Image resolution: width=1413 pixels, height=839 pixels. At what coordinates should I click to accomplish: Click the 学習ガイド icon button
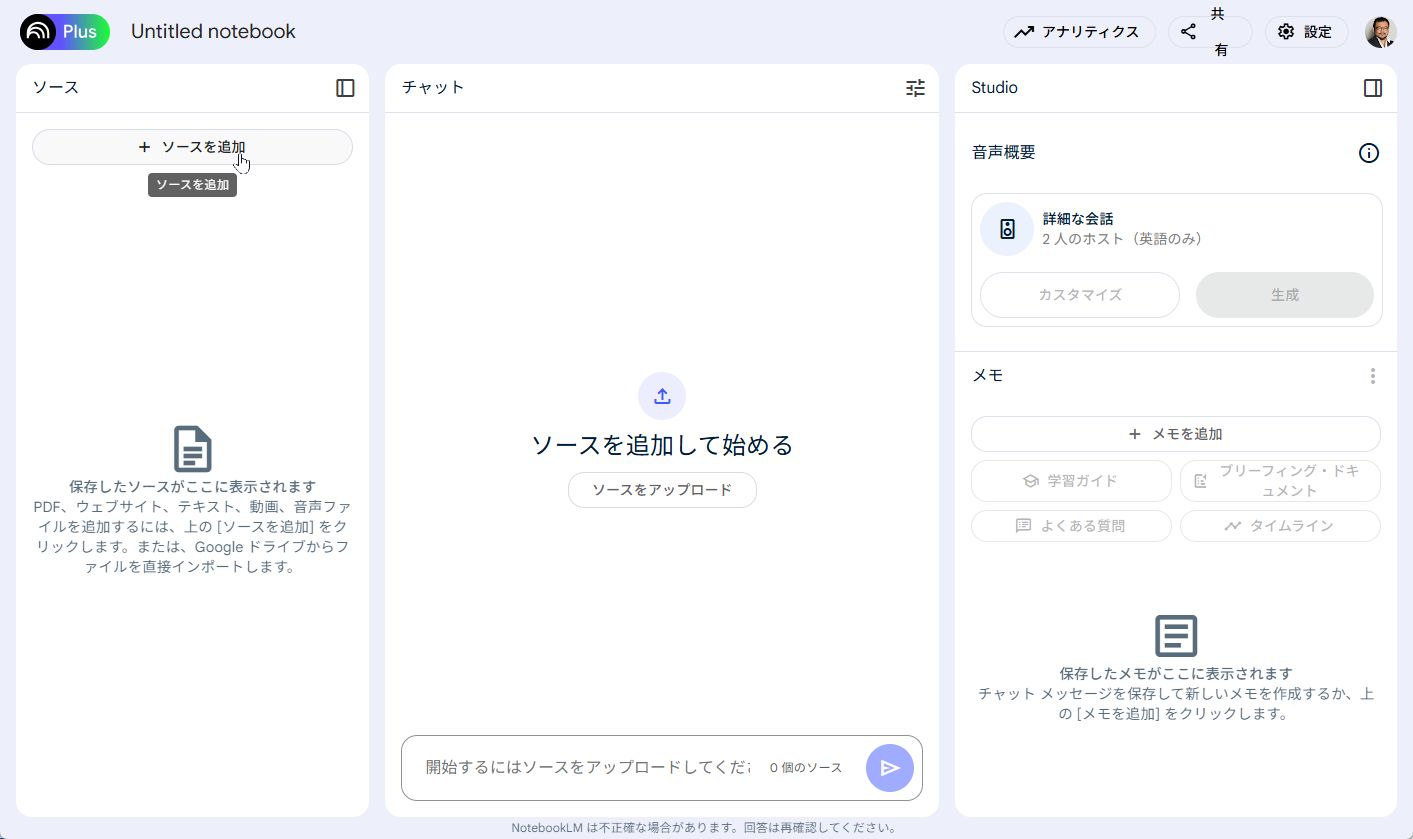(1030, 480)
